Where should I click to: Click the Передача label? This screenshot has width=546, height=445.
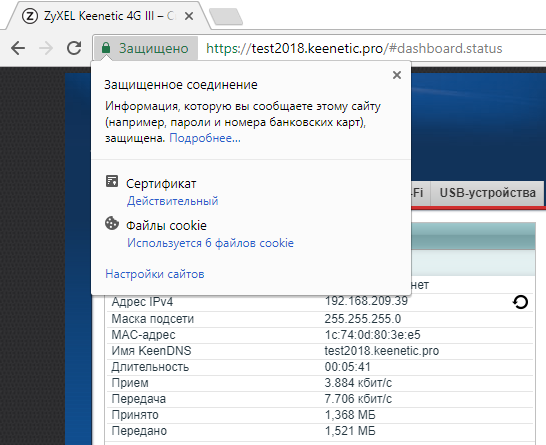[x=139, y=399]
